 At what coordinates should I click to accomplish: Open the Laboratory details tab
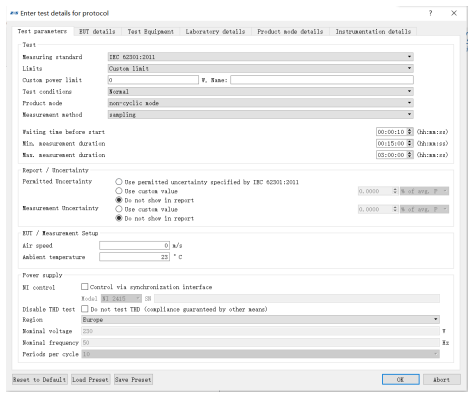click(215, 31)
